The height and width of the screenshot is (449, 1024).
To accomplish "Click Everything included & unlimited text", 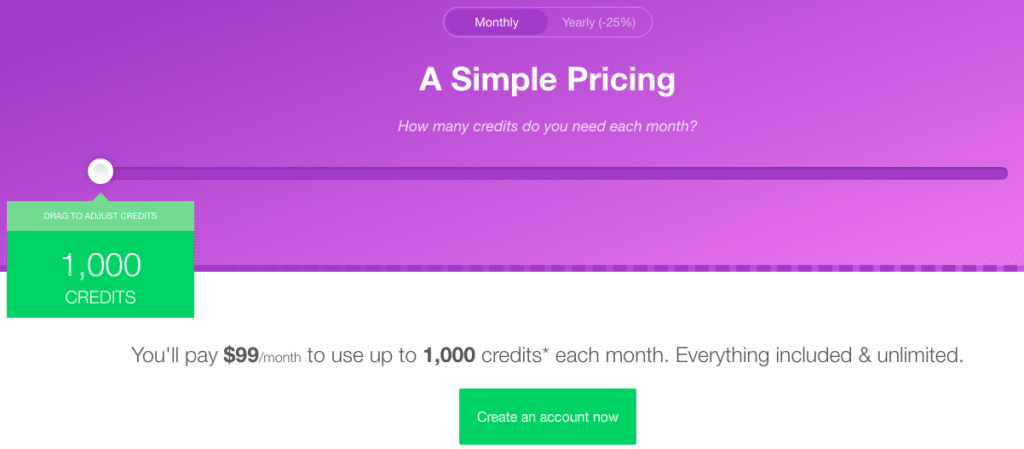I will pos(820,356).
